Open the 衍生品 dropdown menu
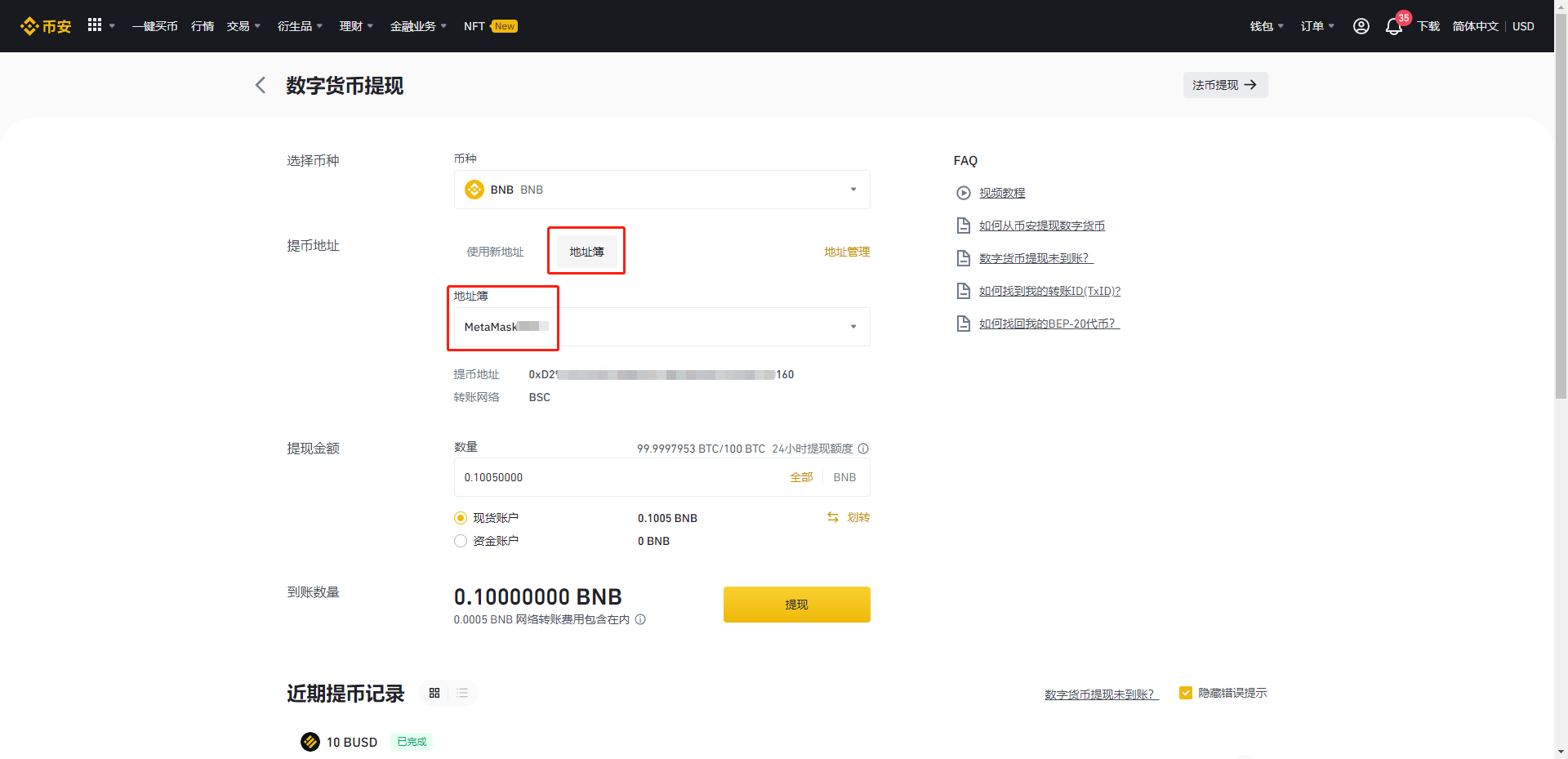The width and height of the screenshot is (1568, 759). tap(300, 26)
